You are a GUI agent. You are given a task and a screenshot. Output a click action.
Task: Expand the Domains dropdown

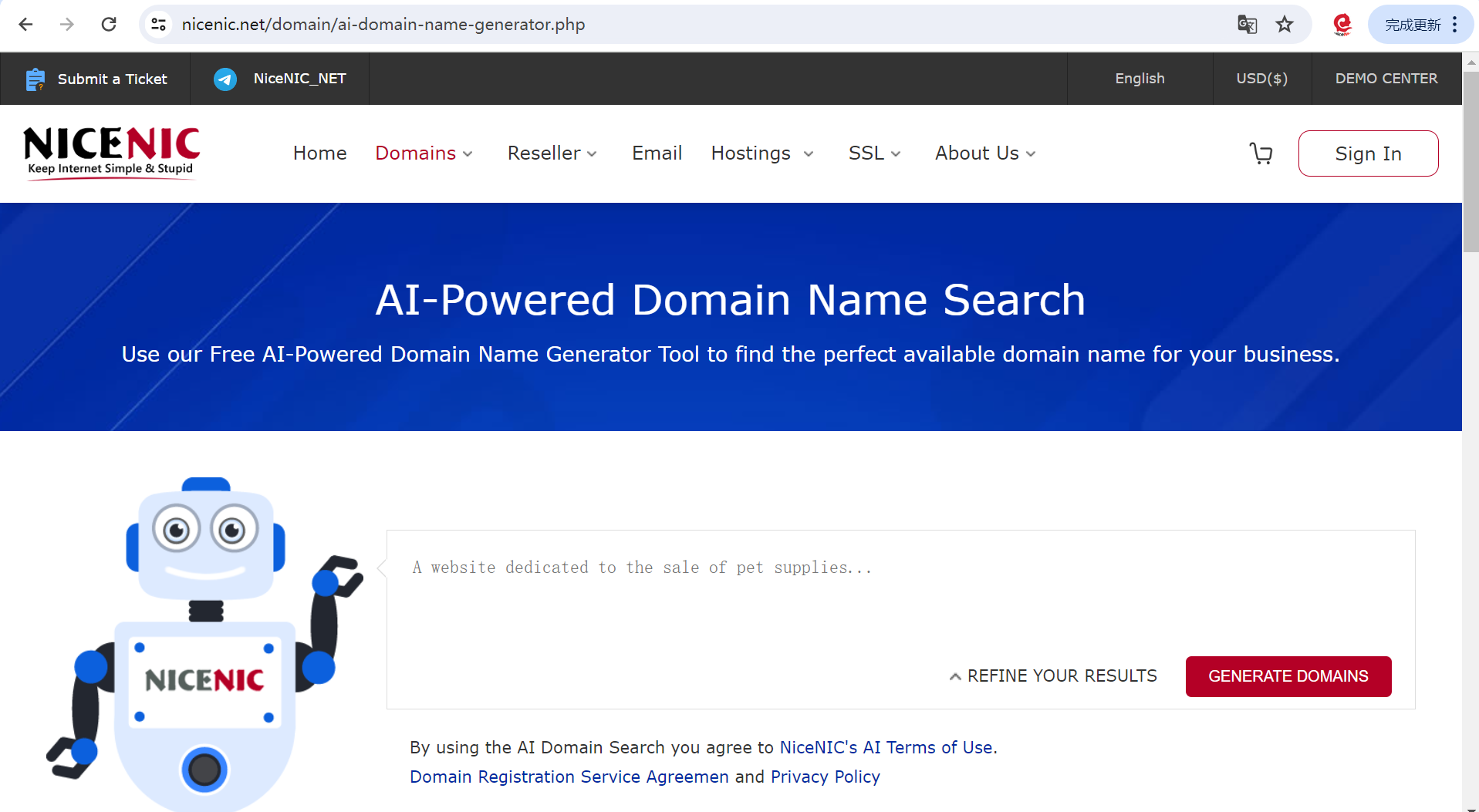[x=423, y=153]
